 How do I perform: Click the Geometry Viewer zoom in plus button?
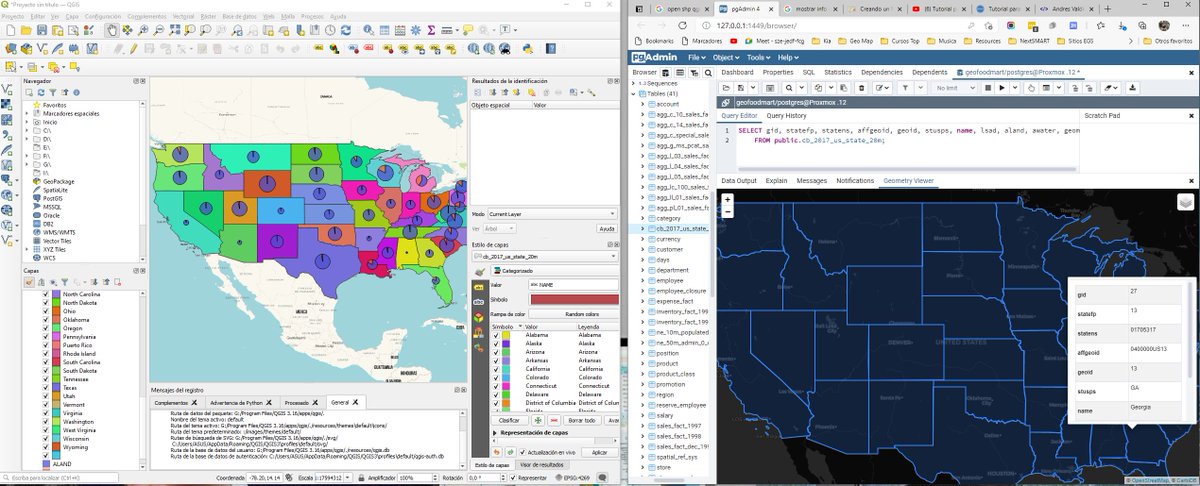(727, 199)
